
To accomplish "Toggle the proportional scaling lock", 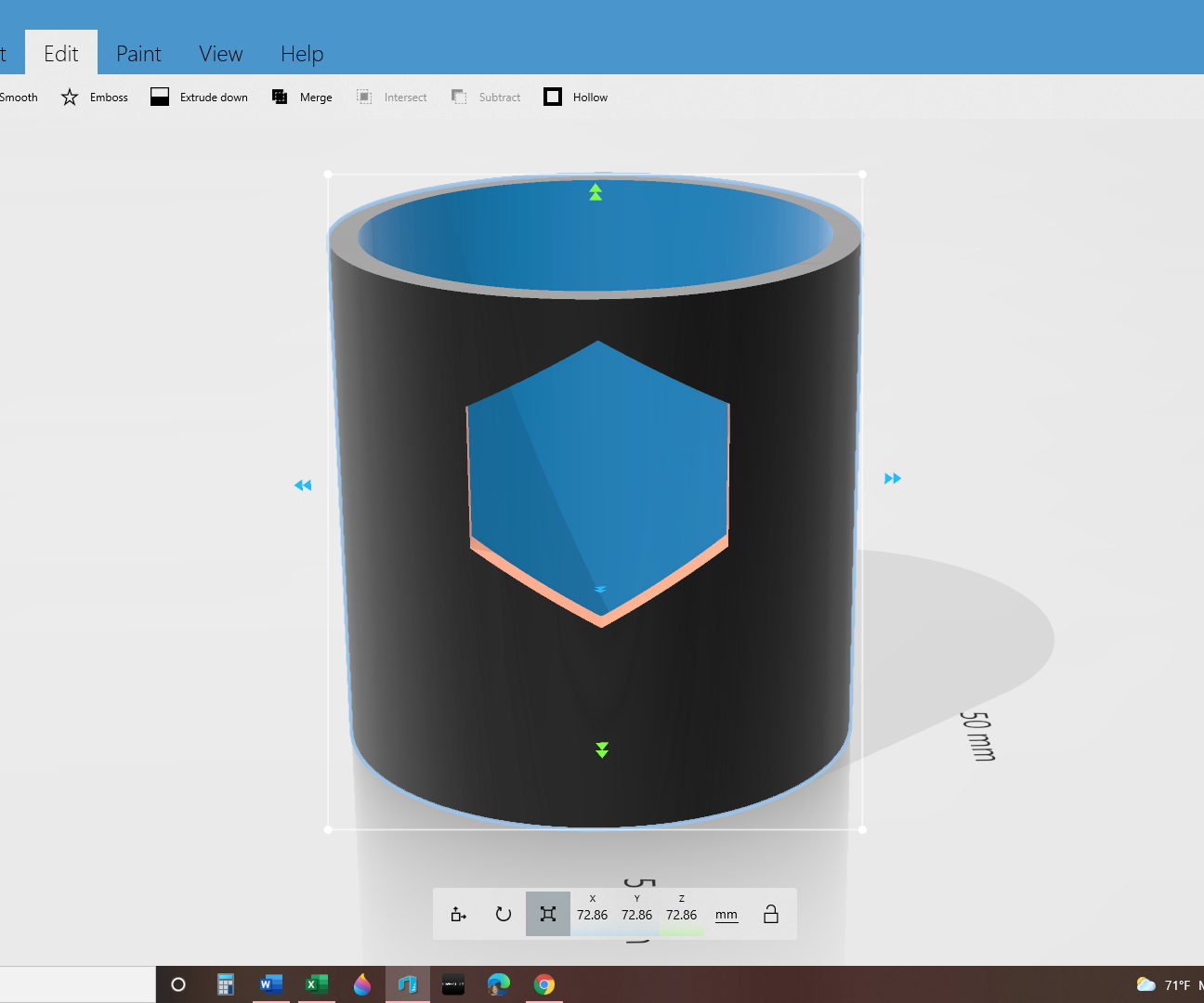I will point(770,914).
